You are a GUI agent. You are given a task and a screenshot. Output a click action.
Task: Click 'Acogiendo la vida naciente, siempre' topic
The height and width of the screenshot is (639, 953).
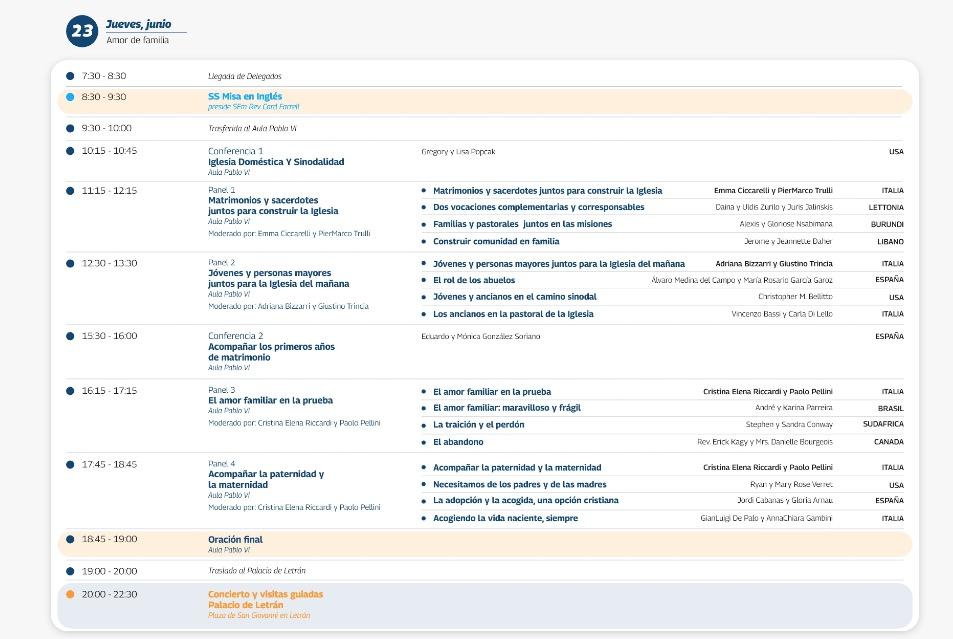pos(505,518)
